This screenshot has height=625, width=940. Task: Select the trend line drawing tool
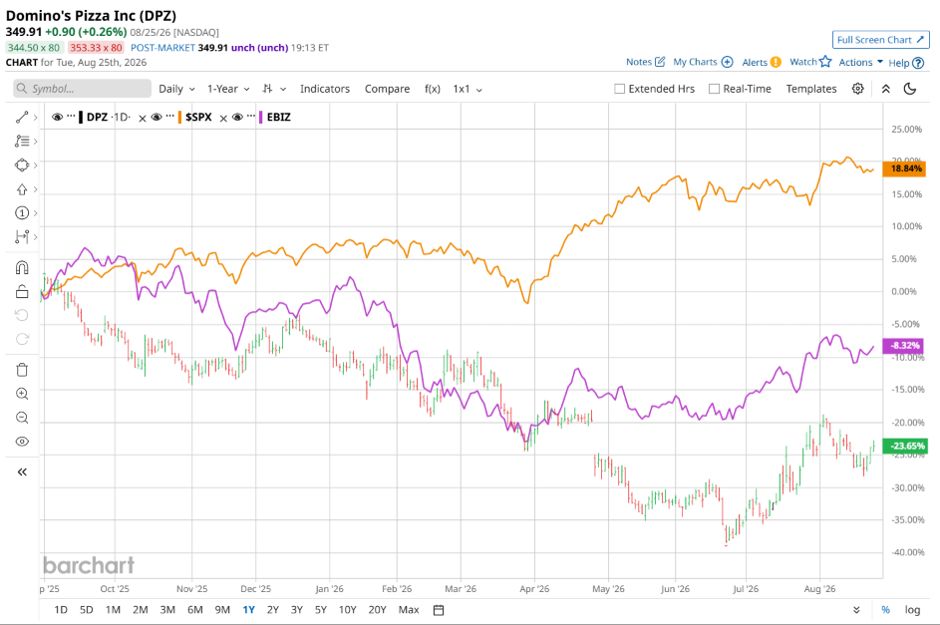[22, 117]
